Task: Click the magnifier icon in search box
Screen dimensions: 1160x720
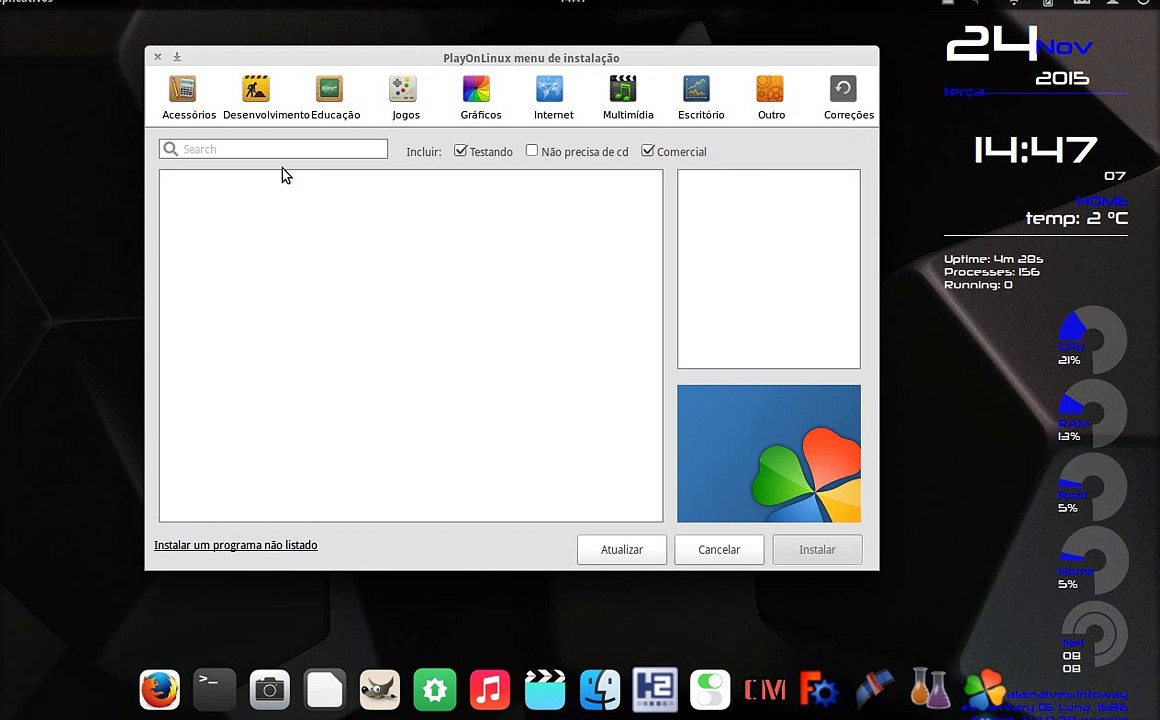Action: (x=171, y=149)
